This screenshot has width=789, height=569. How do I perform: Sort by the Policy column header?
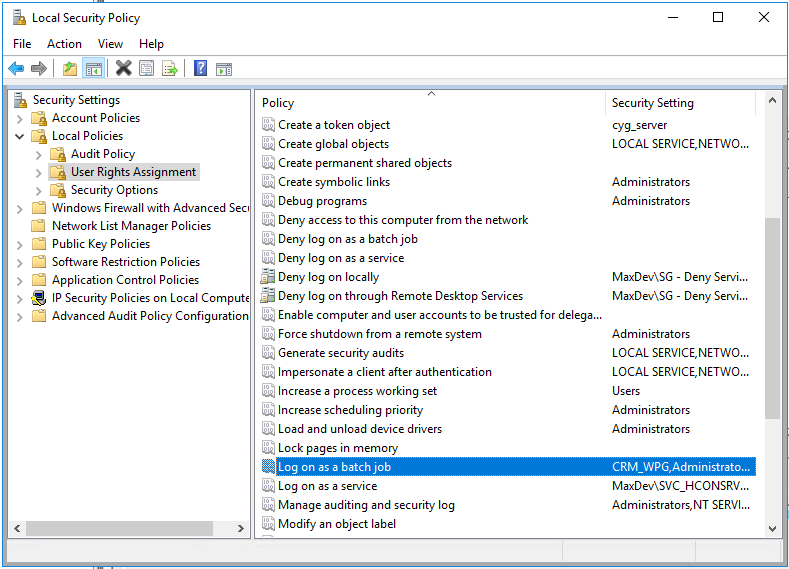[x=430, y=103]
